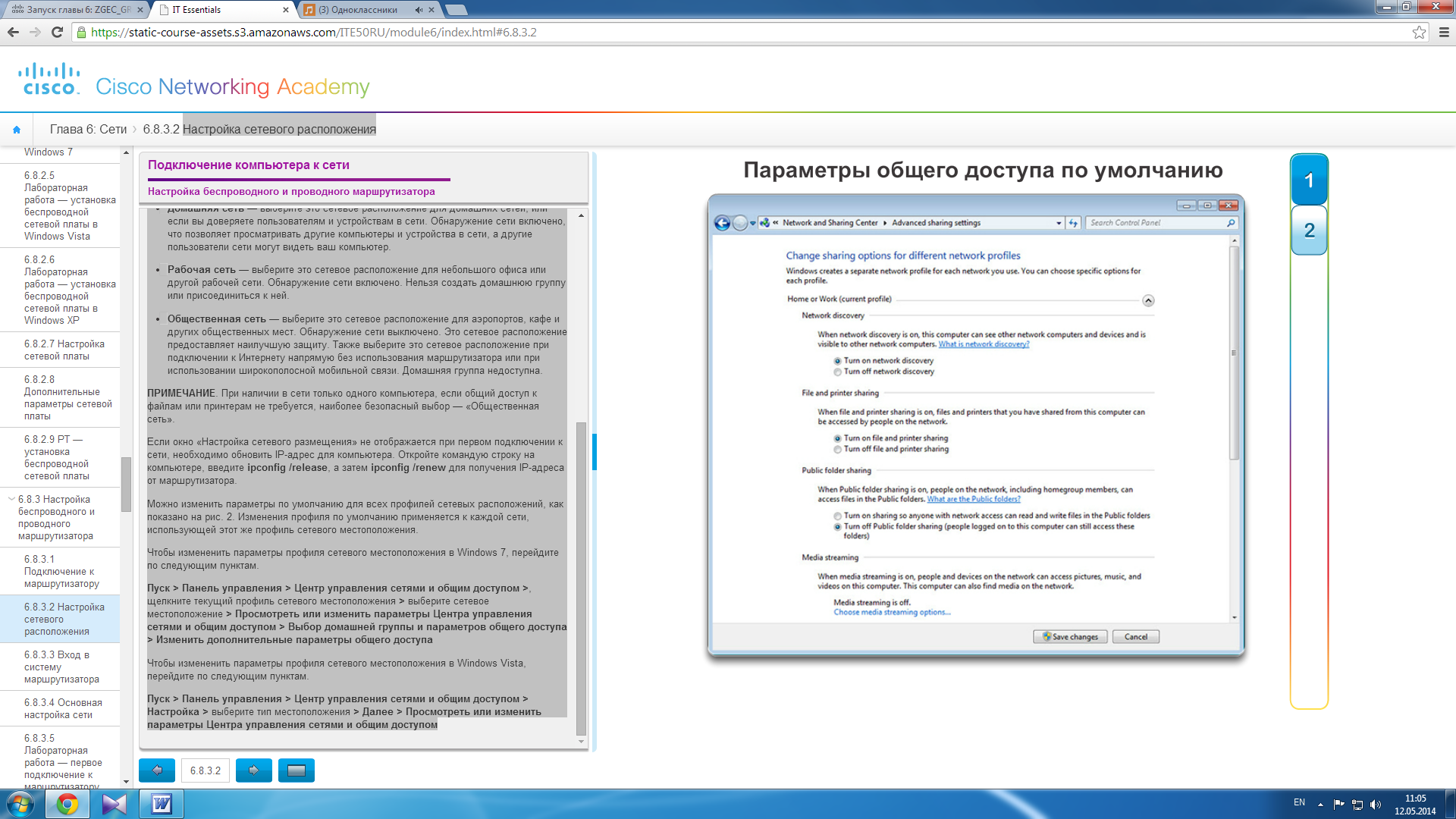The image size is (1456, 819).
Task: Reload the page with the refresh icon
Action: click(x=57, y=32)
